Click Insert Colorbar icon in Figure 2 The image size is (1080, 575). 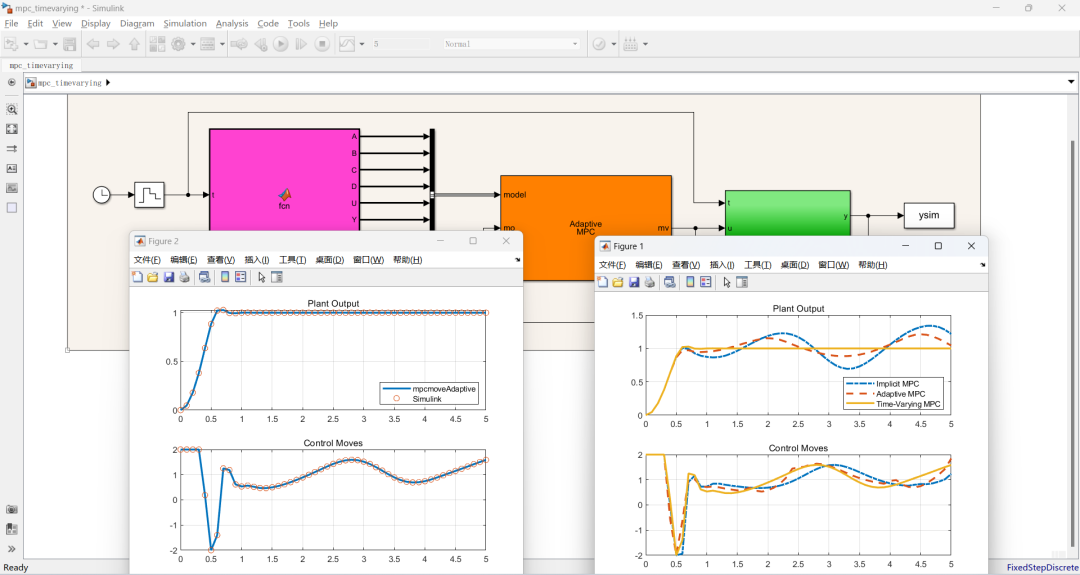(225, 277)
